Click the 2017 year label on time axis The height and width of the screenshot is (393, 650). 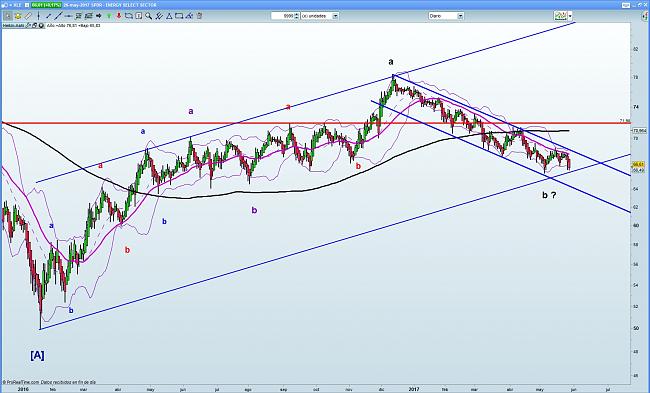(414, 389)
